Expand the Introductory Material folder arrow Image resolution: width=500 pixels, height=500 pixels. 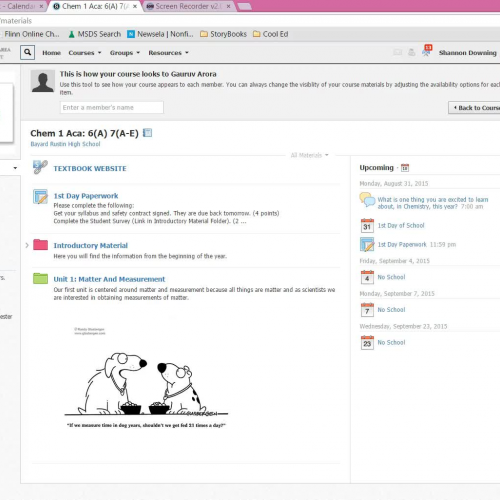(27, 245)
